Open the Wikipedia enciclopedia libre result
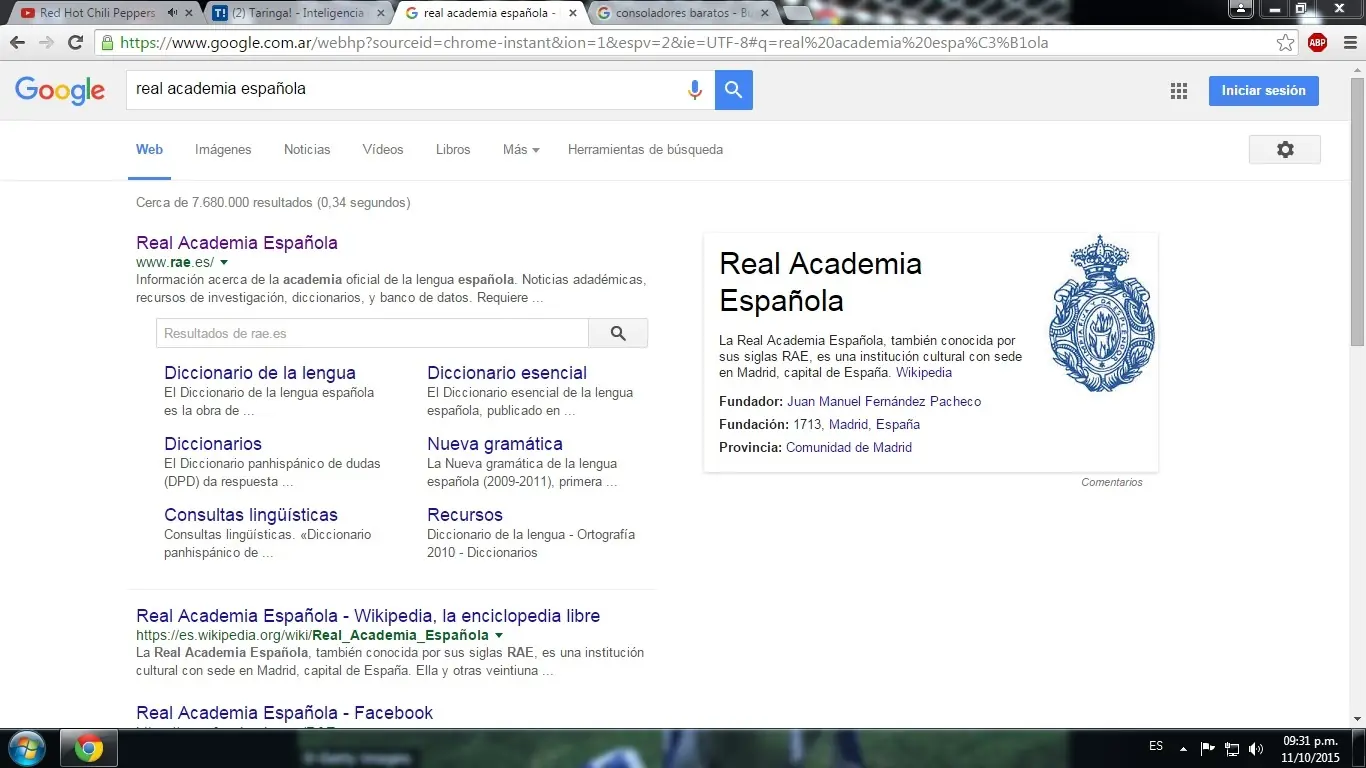This screenshot has width=1366, height=768. (368, 616)
